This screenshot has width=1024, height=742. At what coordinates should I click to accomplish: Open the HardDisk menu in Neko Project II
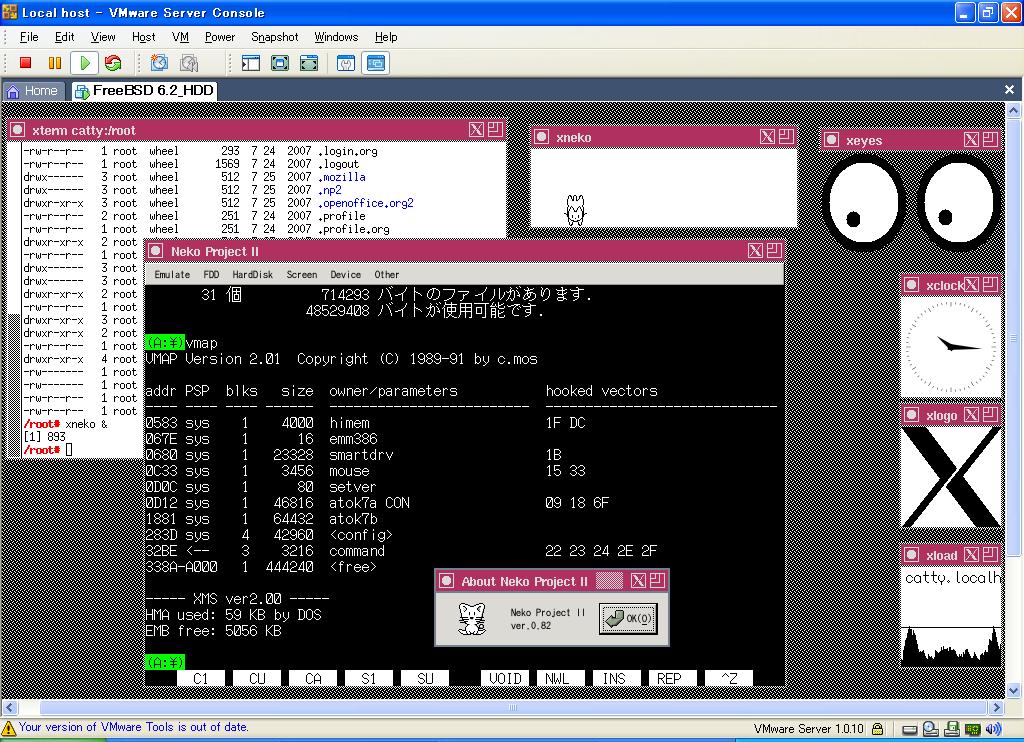tap(253, 274)
